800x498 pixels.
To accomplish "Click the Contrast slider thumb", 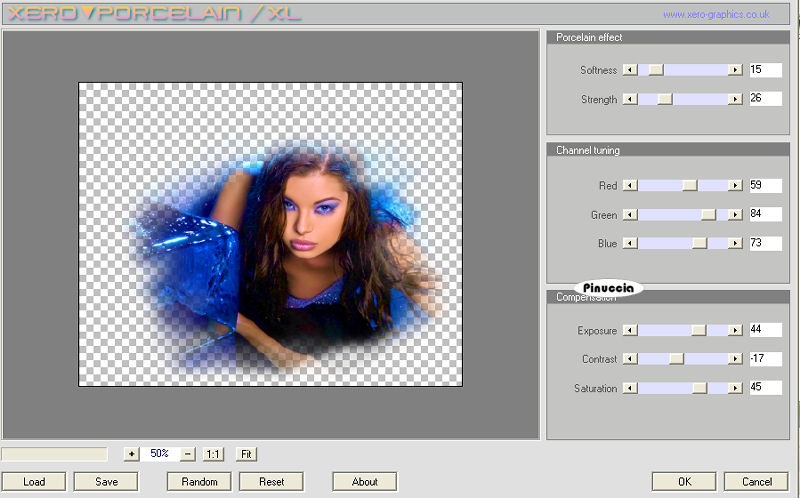I will pos(677,359).
